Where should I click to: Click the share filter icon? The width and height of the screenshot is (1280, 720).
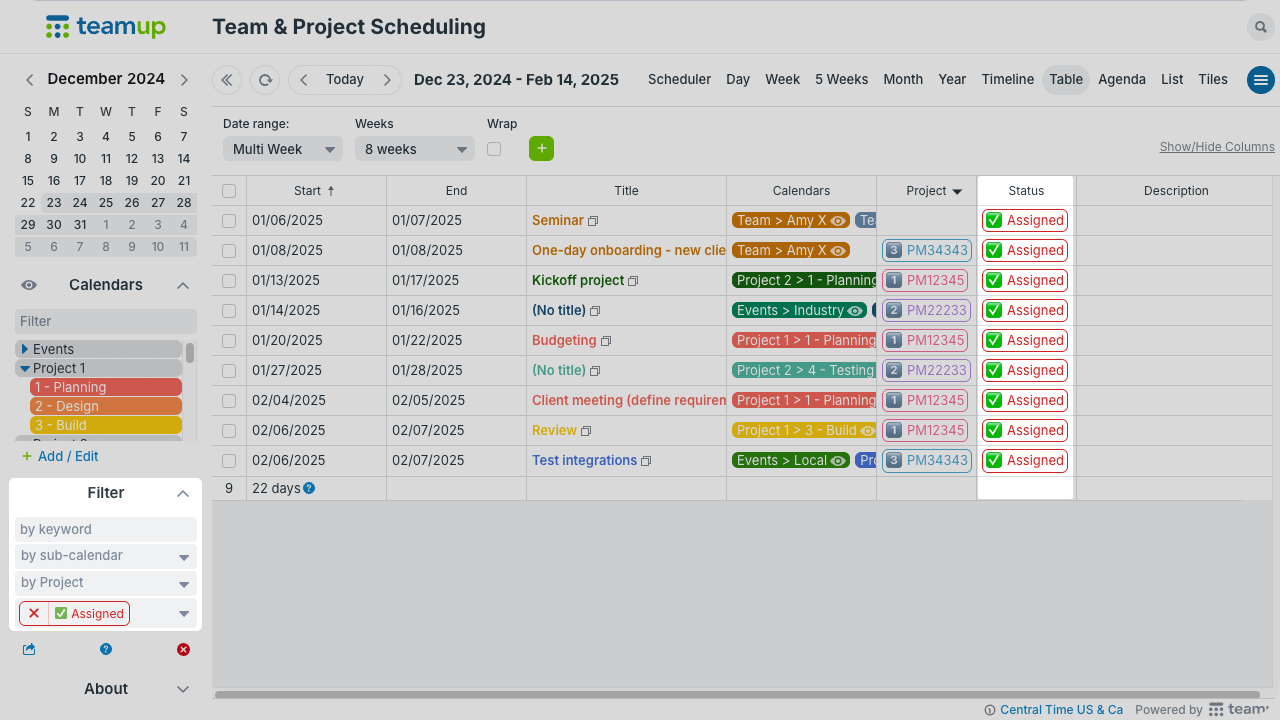(x=29, y=649)
